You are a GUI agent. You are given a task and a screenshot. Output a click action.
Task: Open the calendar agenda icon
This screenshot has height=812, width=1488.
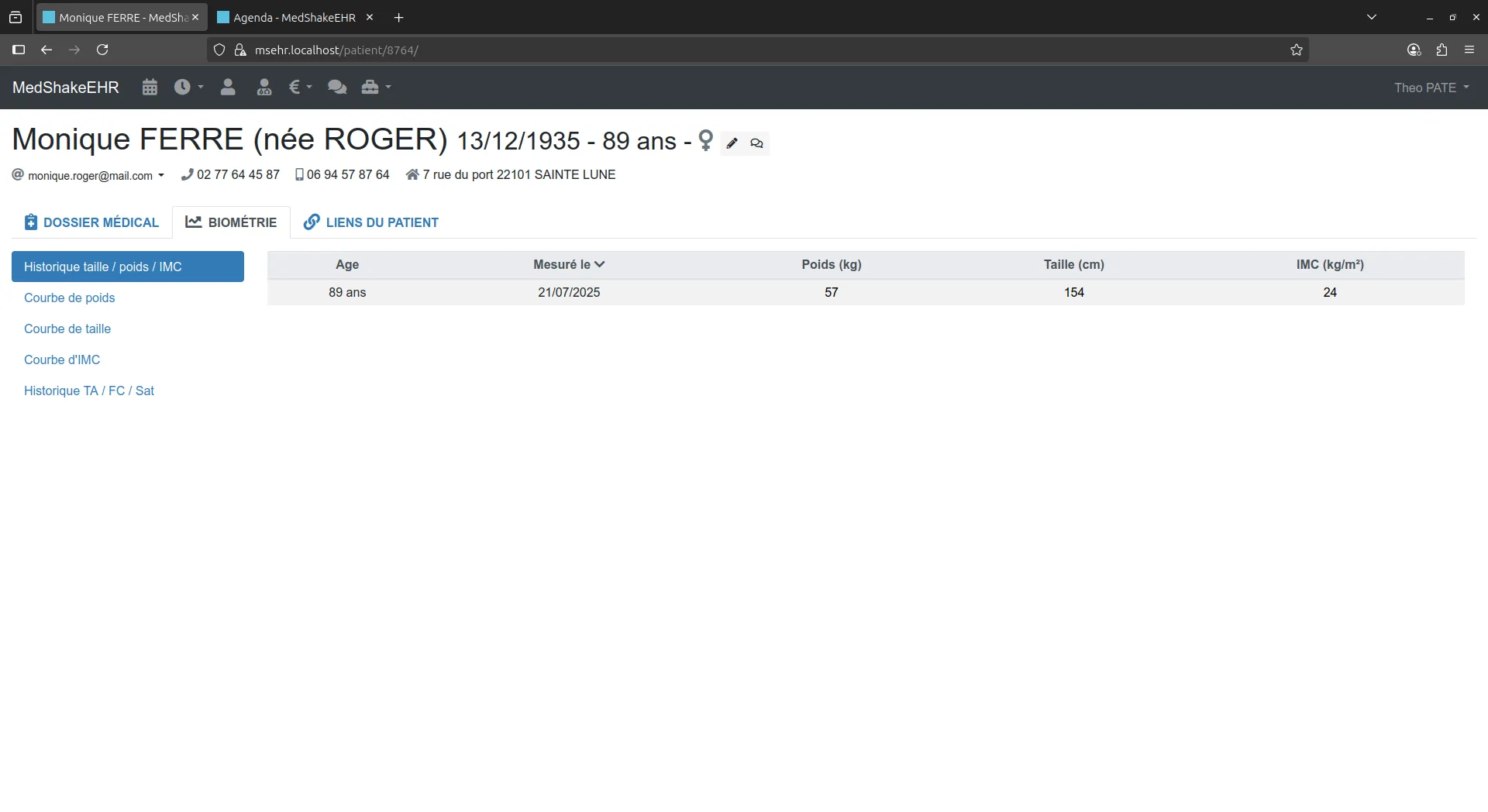150,88
